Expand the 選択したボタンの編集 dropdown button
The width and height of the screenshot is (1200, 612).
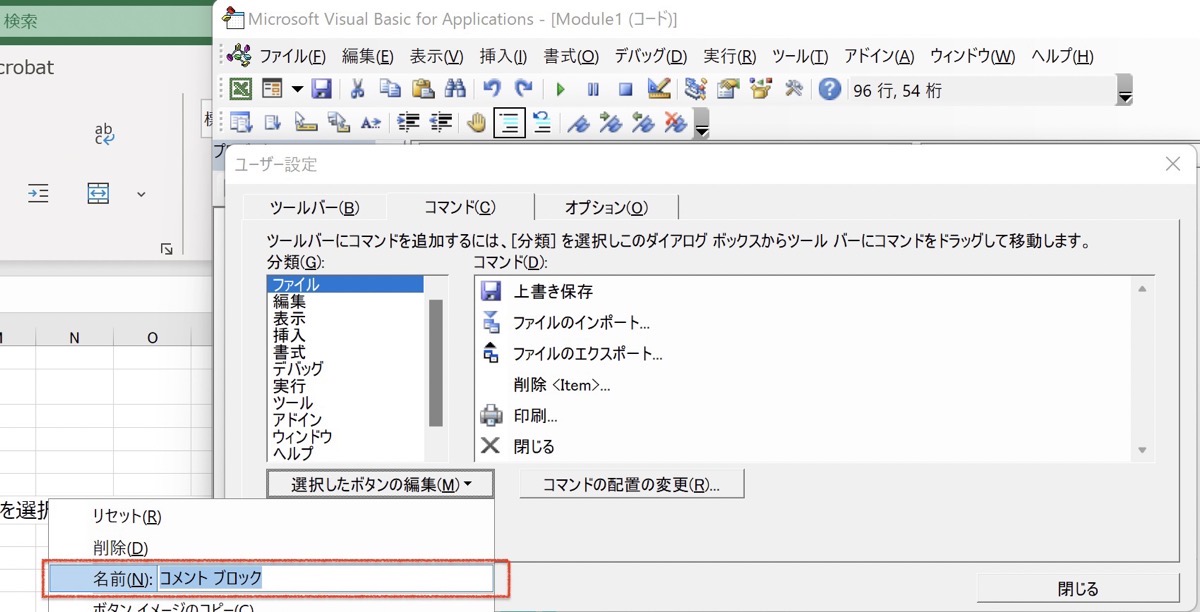[381, 484]
